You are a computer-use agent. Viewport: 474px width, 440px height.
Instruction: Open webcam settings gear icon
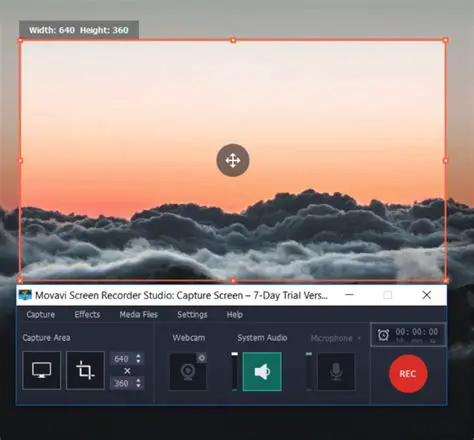coord(202,358)
